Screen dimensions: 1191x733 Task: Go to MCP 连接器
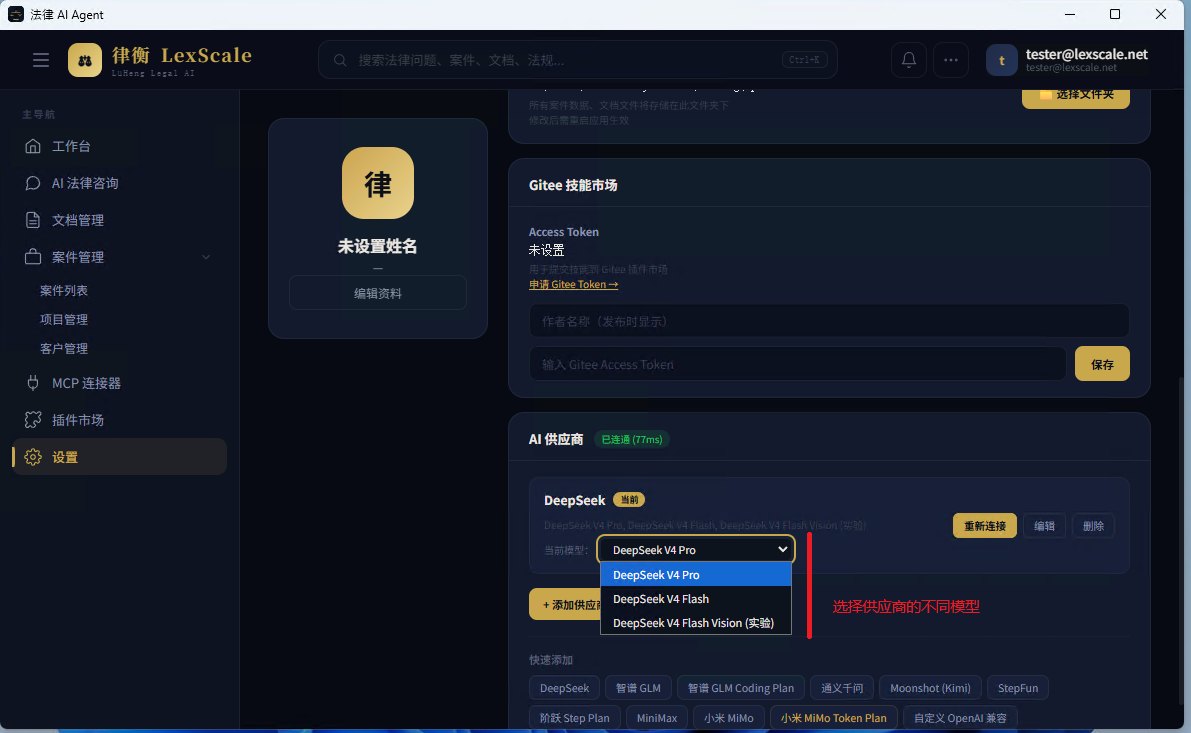[119, 383]
